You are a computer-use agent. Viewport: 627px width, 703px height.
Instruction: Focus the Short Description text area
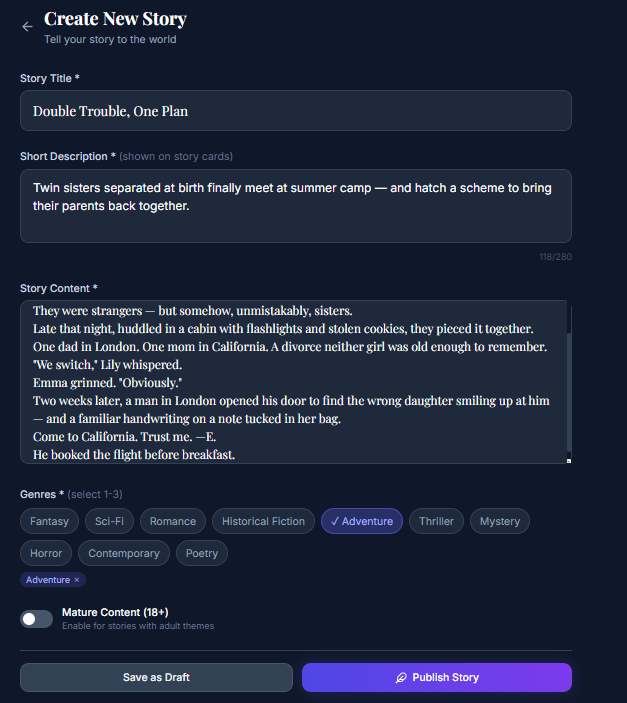(296, 205)
